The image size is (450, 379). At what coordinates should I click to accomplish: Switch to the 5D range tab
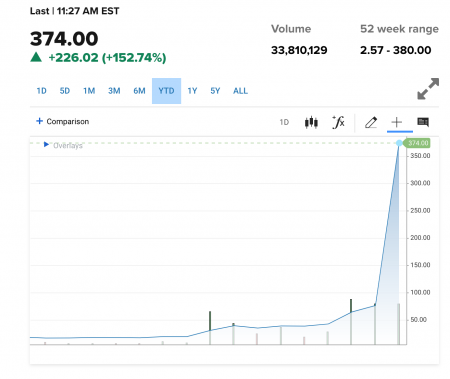65,91
